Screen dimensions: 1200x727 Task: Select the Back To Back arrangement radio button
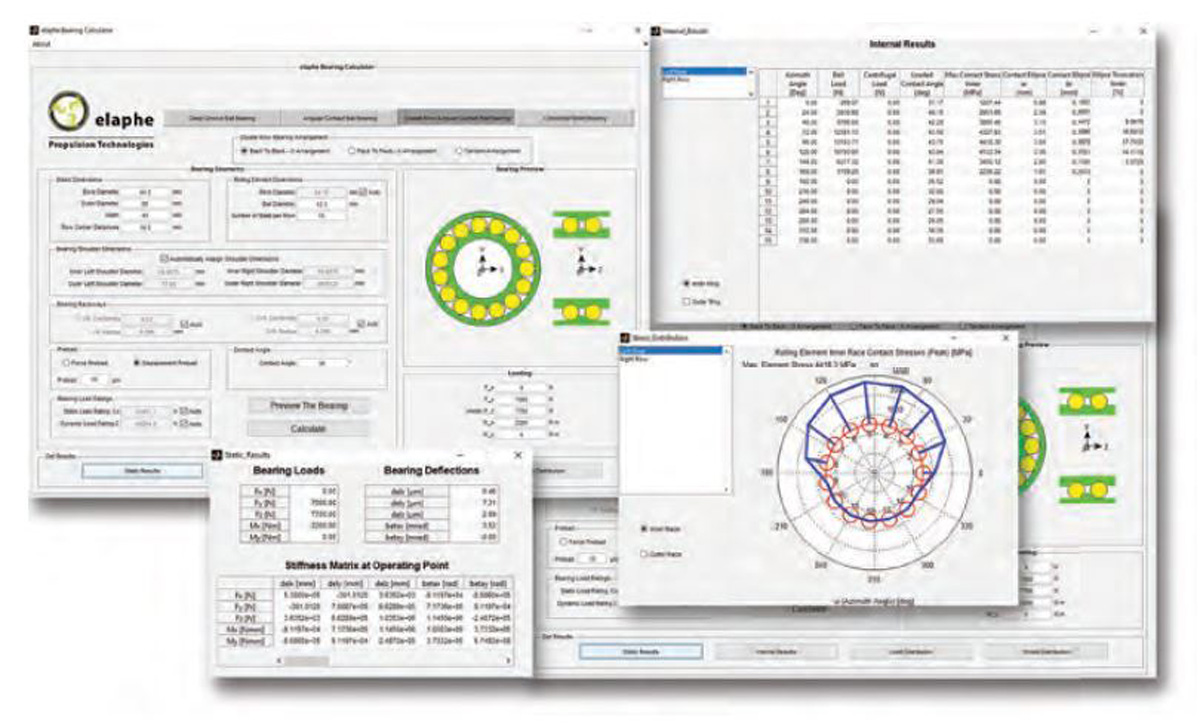[x=242, y=151]
